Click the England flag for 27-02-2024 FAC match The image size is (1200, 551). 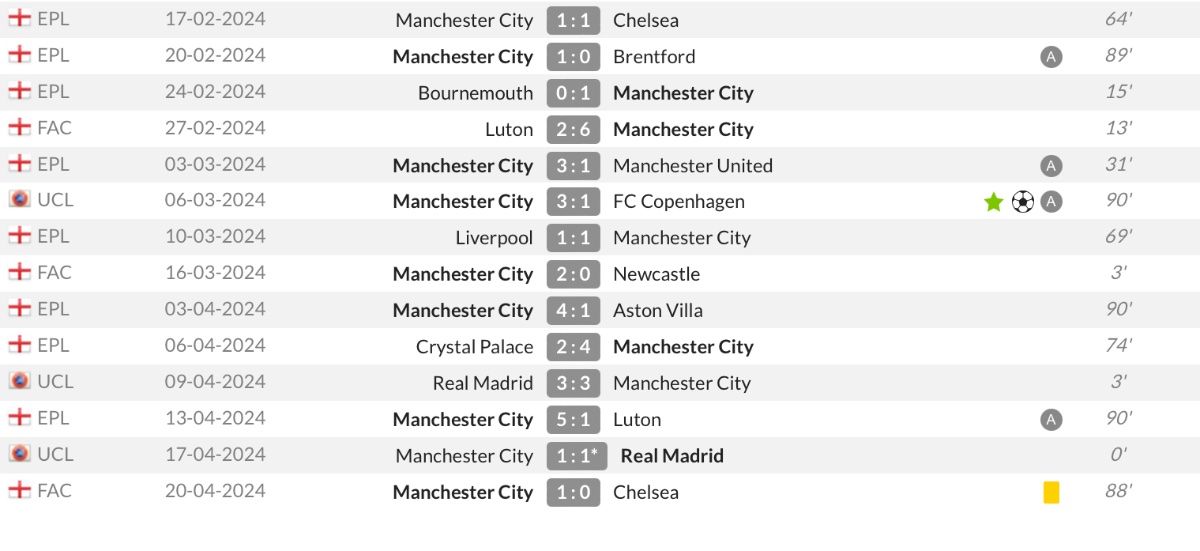19,127
